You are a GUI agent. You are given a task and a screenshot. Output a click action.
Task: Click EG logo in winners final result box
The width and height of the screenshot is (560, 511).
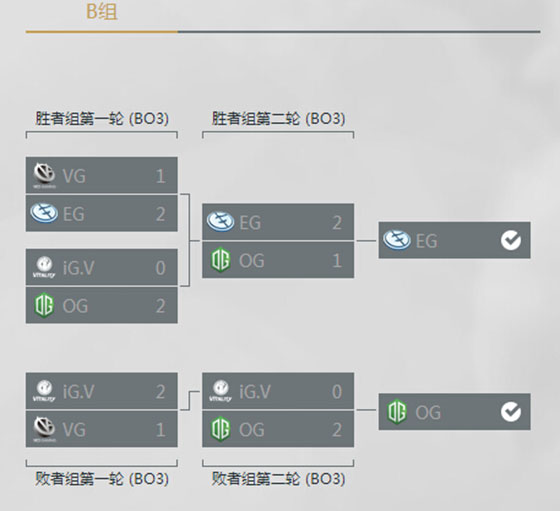(397, 240)
